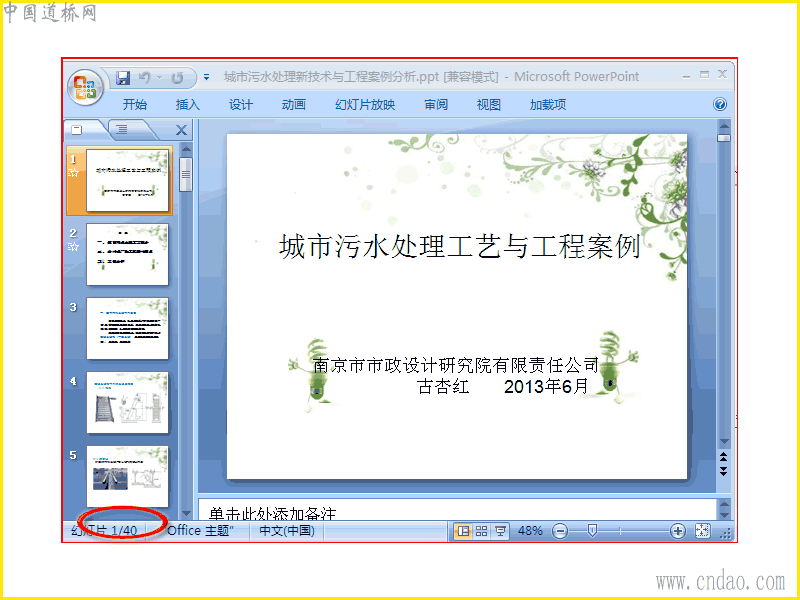Viewport: 800px width, 600px height.
Task: Switch to Slide Sorter view in the status bar
Action: pos(481,531)
